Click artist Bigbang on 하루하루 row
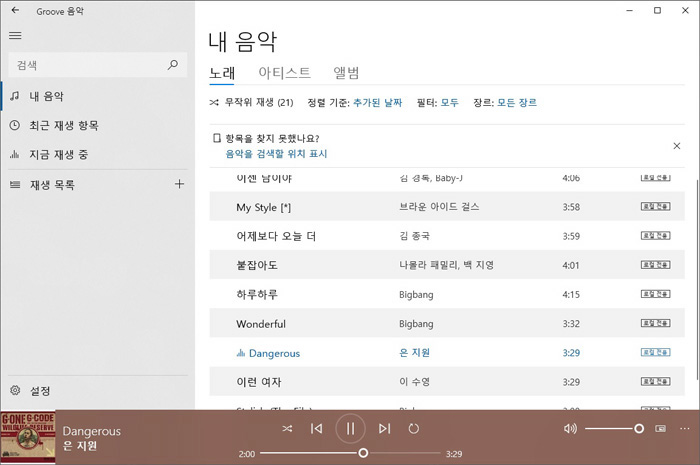Image resolution: width=700 pixels, height=465 pixels. click(416, 295)
